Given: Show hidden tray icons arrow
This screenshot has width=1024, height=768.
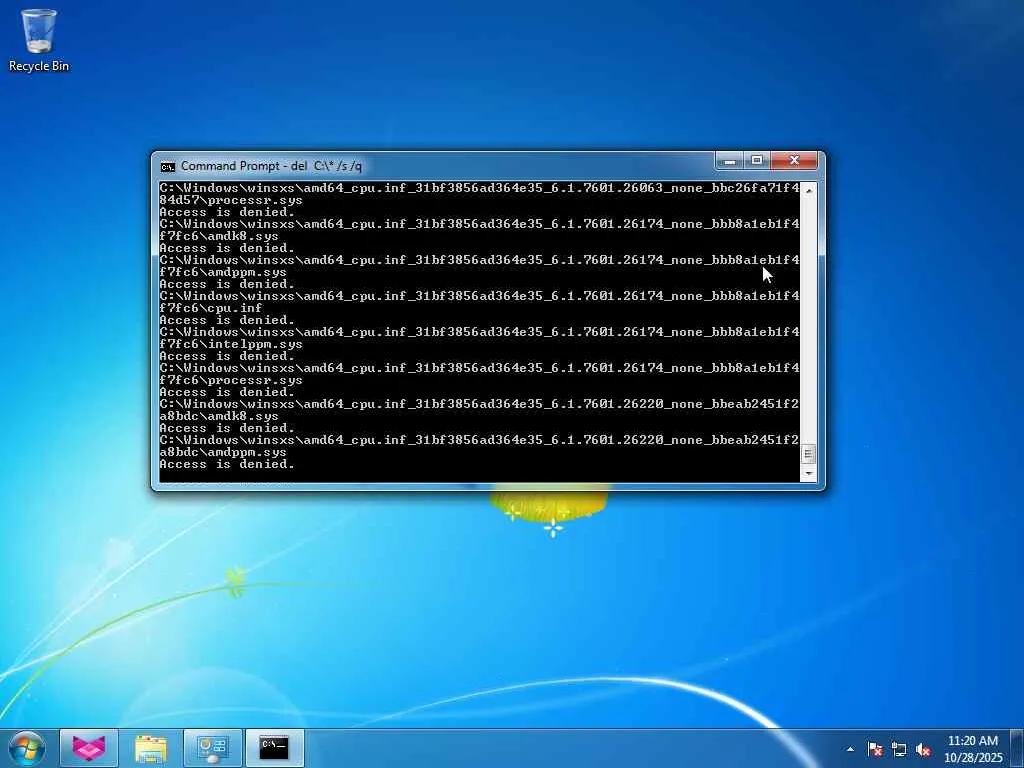Looking at the screenshot, I should (850, 749).
